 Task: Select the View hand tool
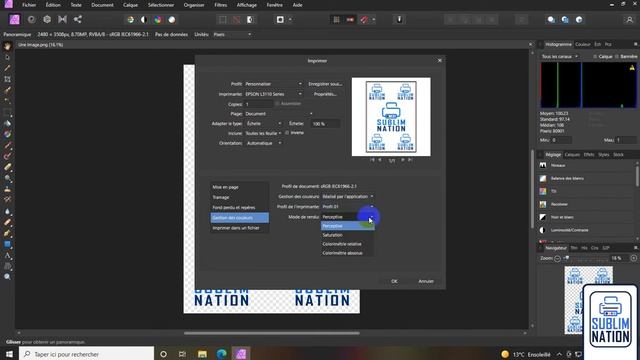click(x=7, y=46)
